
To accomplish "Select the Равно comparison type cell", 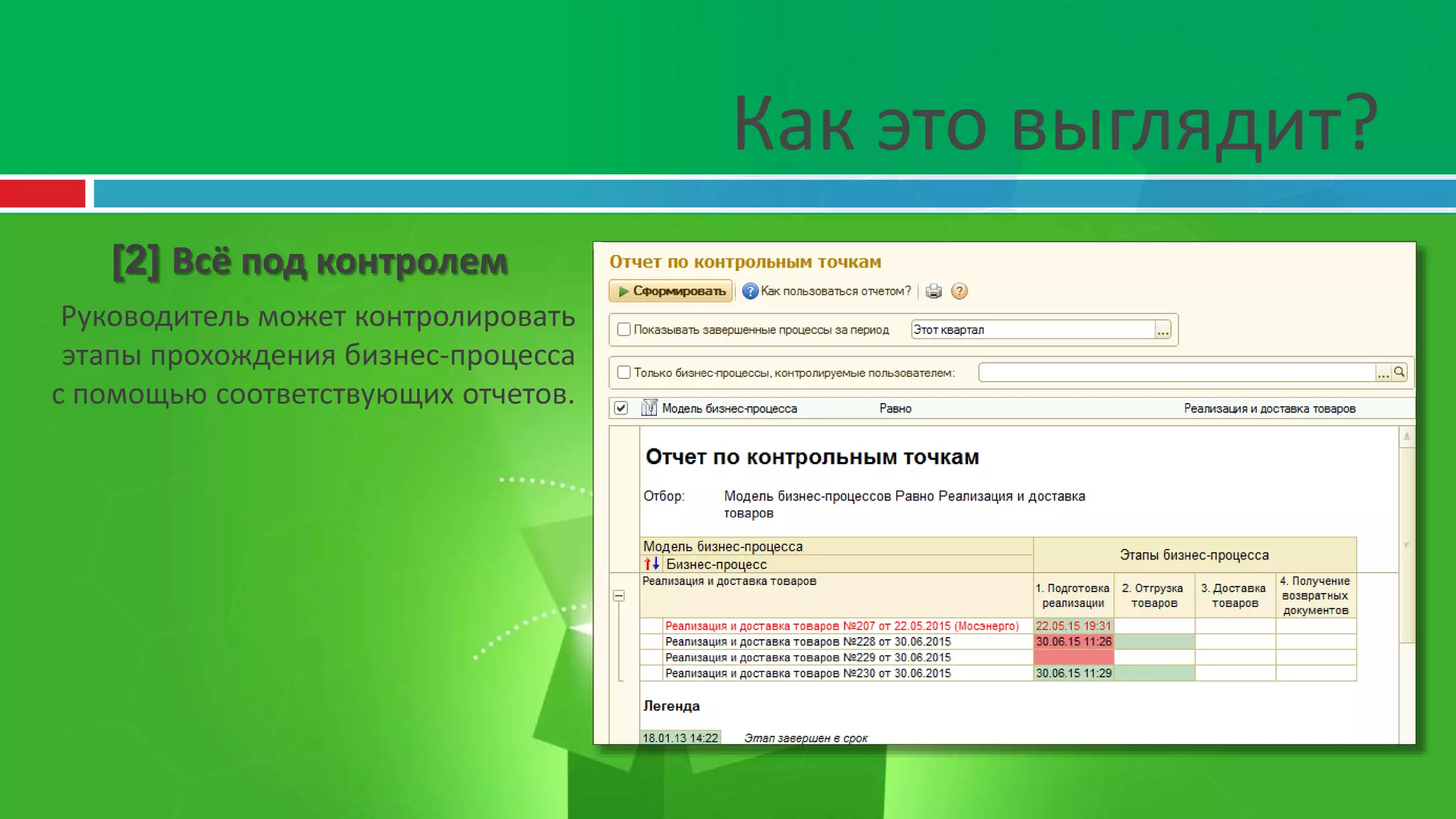I will pos(895,408).
